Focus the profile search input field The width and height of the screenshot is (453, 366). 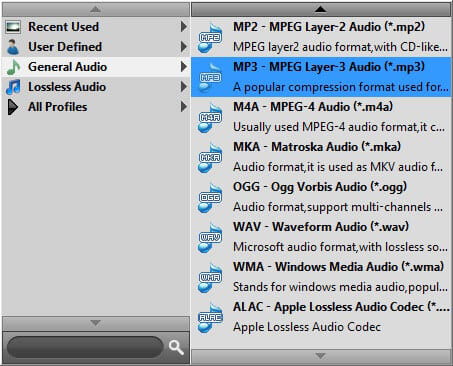(85, 347)
